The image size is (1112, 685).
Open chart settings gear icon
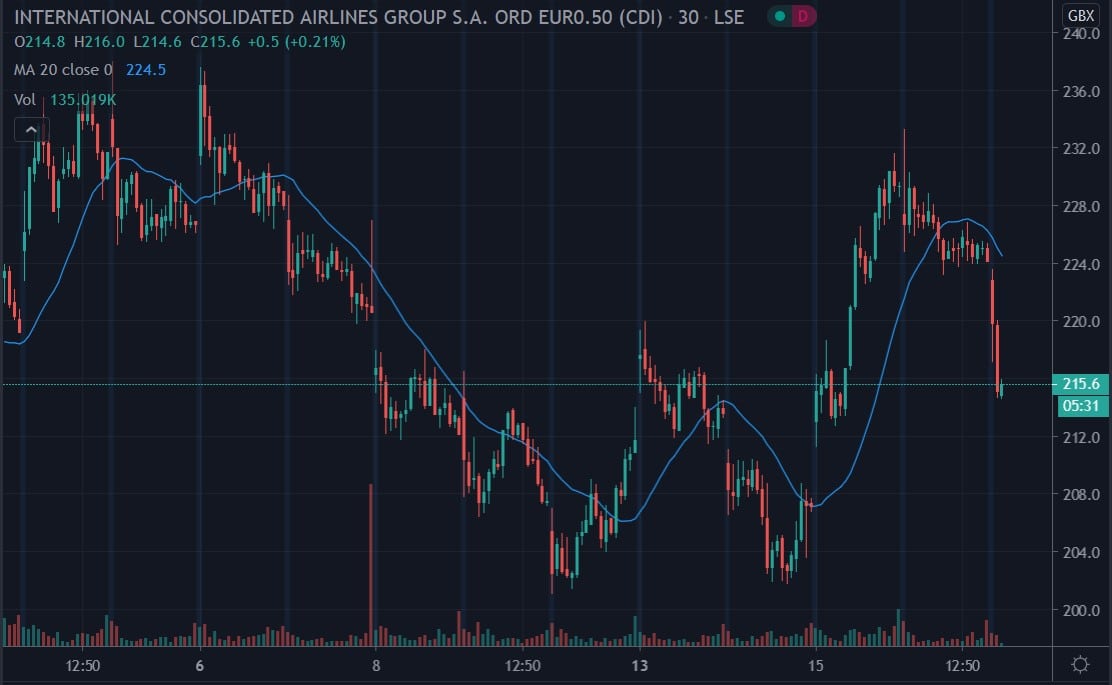[x=1080, y=665]
